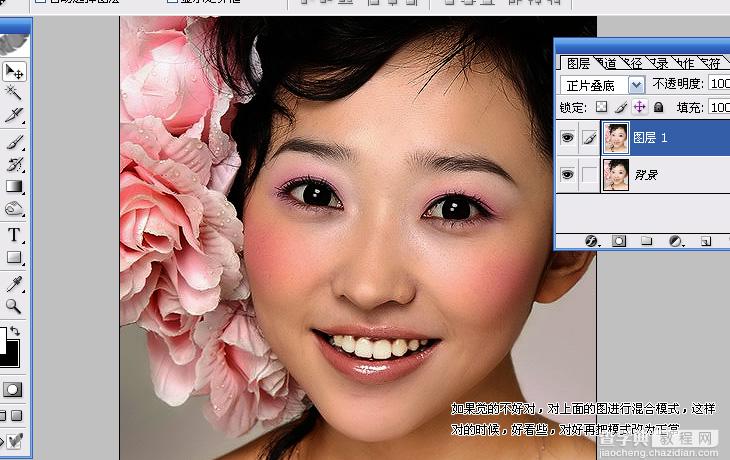Screen dimensions: 730x460
Task: Jump to ImageReady from toolbox
Action: coord(13,440)
